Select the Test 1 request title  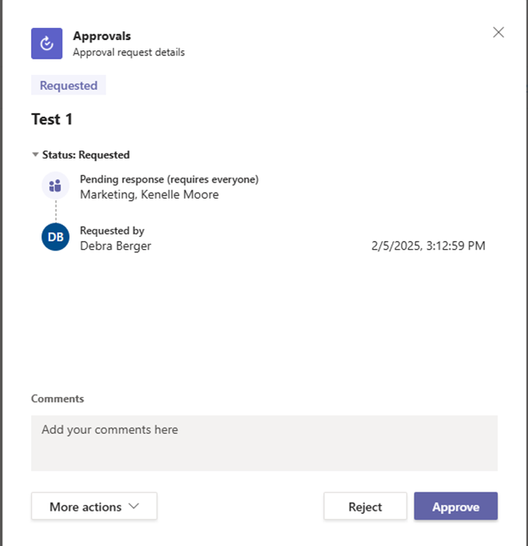(x=52, y=119)
